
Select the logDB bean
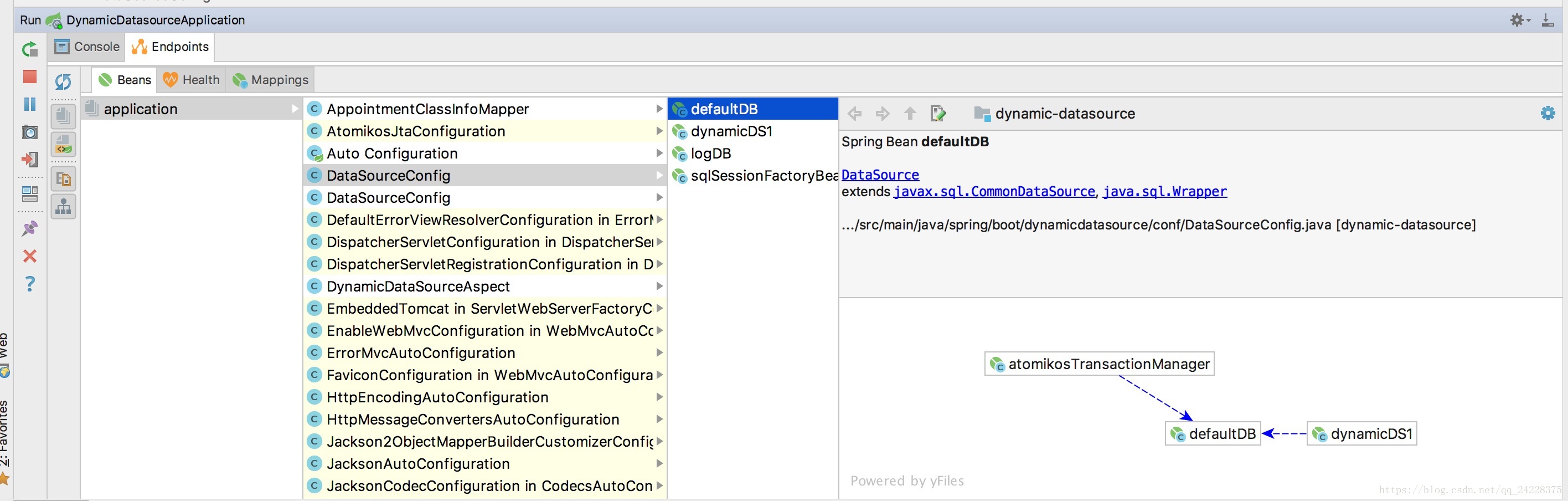(x=753, y=153)
